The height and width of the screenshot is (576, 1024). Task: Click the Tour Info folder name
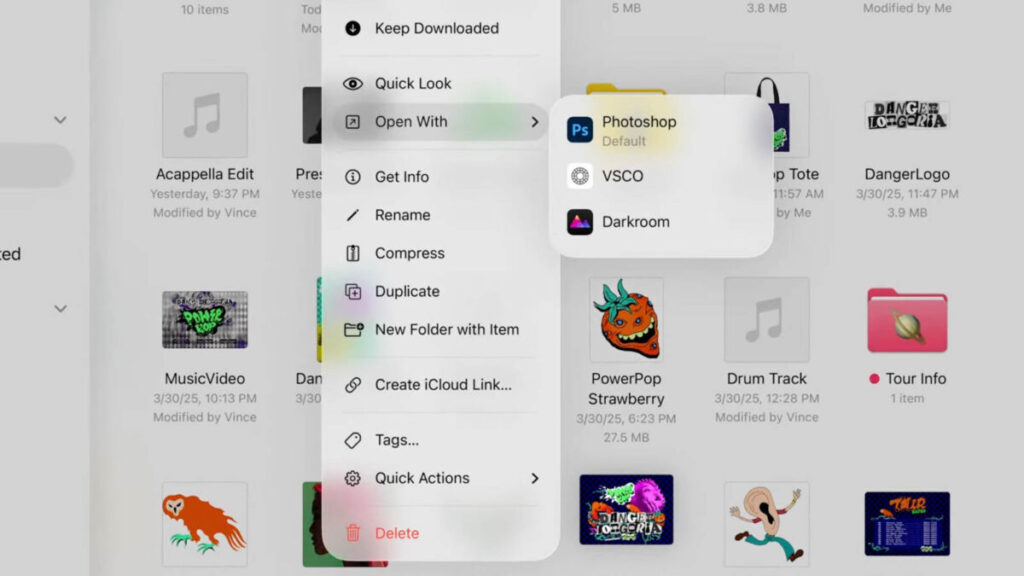pos(916,379)
